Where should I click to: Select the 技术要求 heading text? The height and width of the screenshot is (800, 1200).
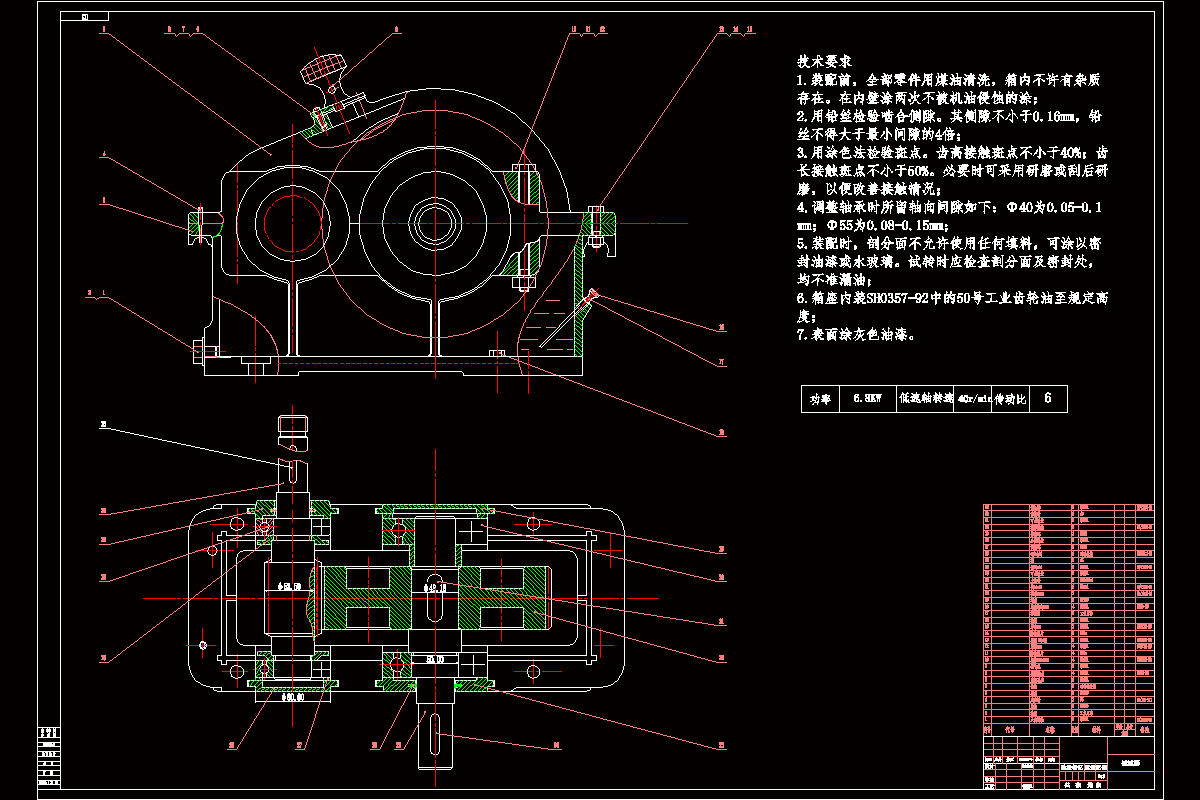pyautogui.click(x=824, y=62)
